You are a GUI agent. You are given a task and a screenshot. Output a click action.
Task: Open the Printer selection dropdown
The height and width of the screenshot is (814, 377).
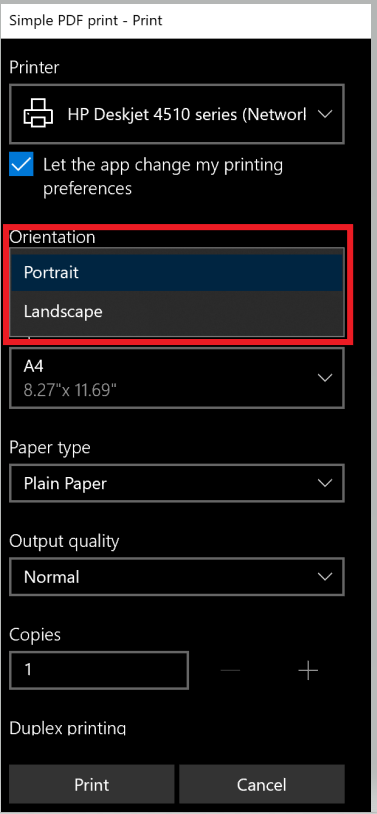click(x=177, y=114)
